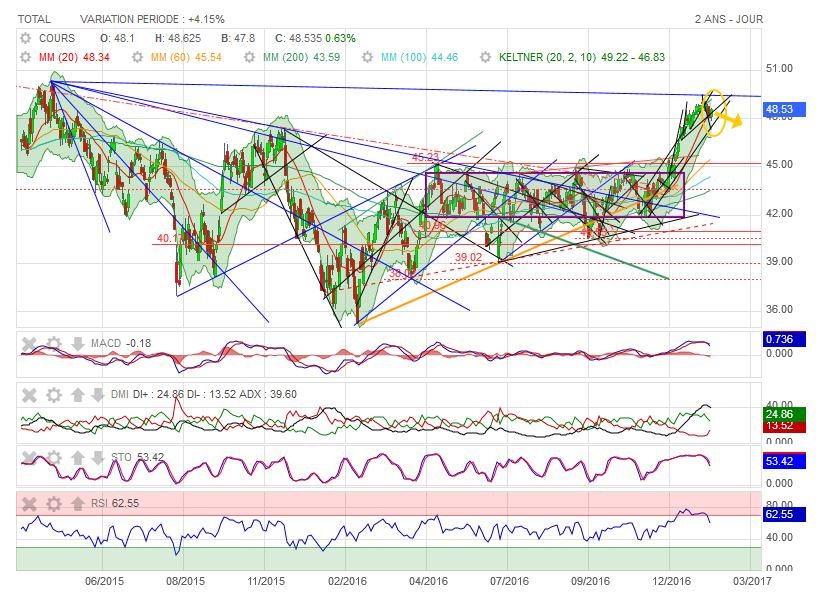Move the DMI panel up

click(x=77, y=395)
